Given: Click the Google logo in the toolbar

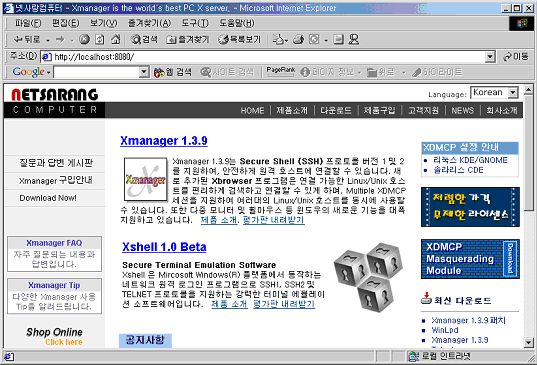Looking at the screenshot, I should [x=28, y=72].
